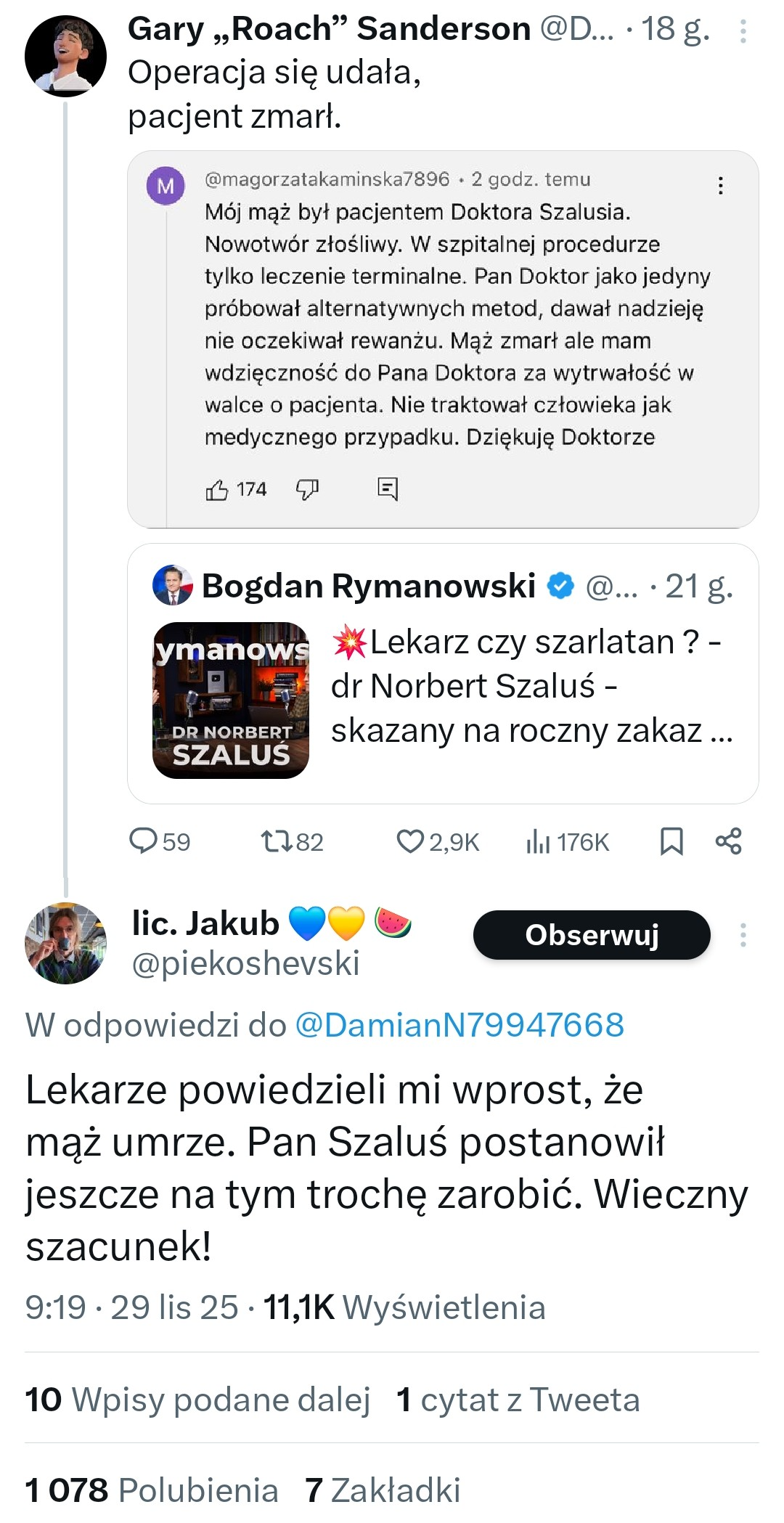Tap the @piekoshevski handle

click(245, 963)
